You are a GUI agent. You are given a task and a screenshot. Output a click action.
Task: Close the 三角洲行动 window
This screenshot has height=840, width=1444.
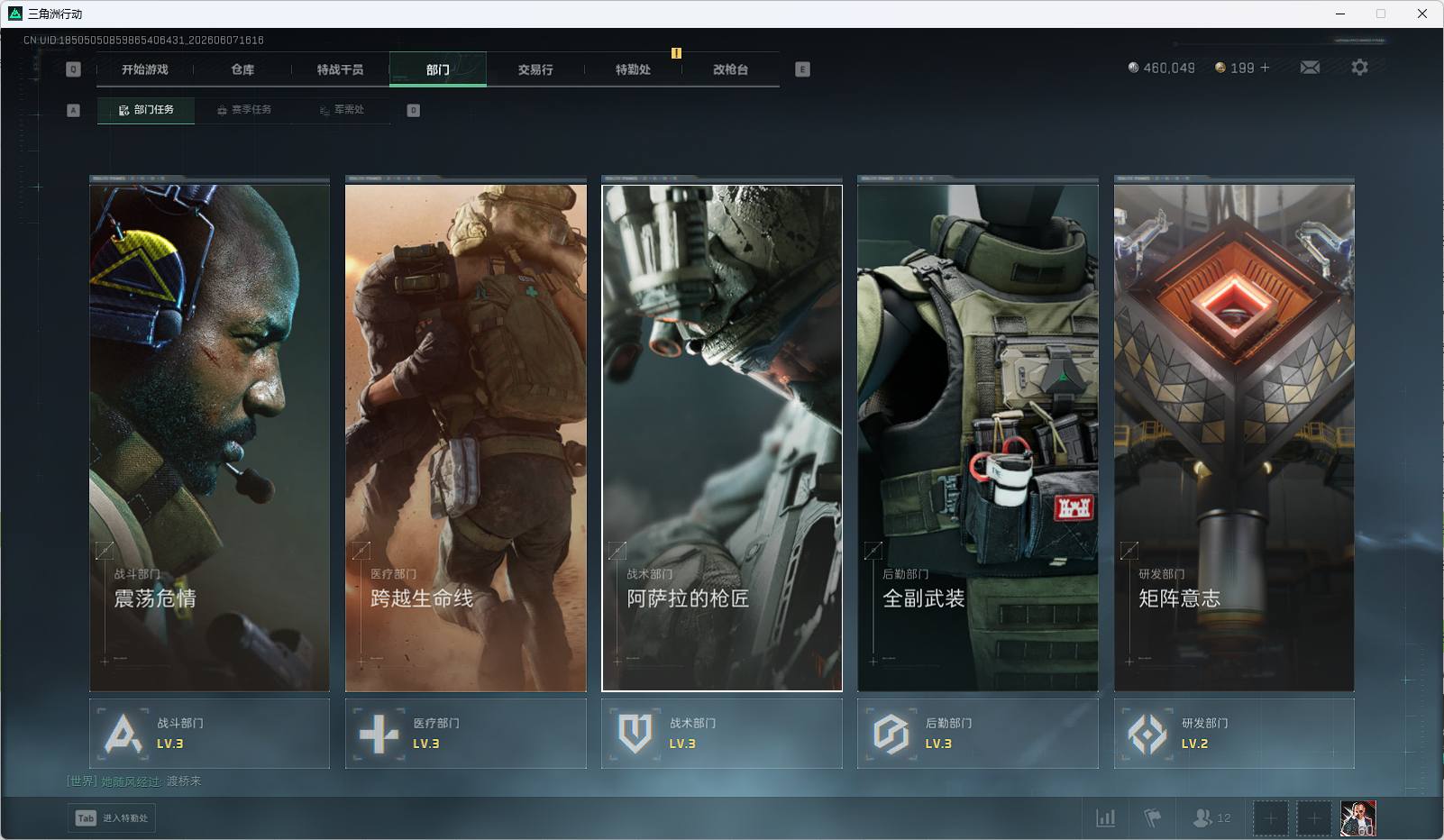click(1422, 14)
